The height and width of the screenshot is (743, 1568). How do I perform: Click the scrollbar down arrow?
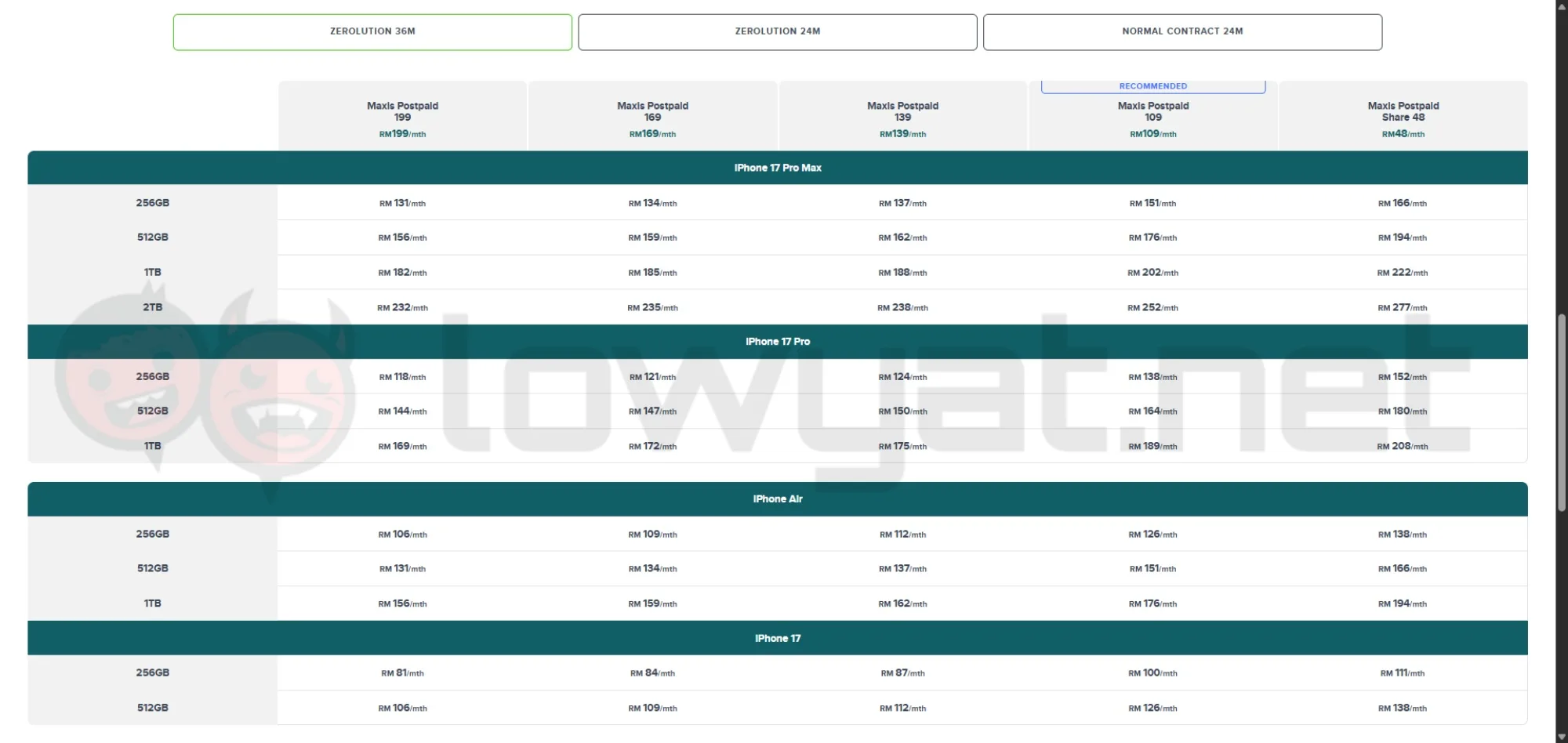point(1562,736)
